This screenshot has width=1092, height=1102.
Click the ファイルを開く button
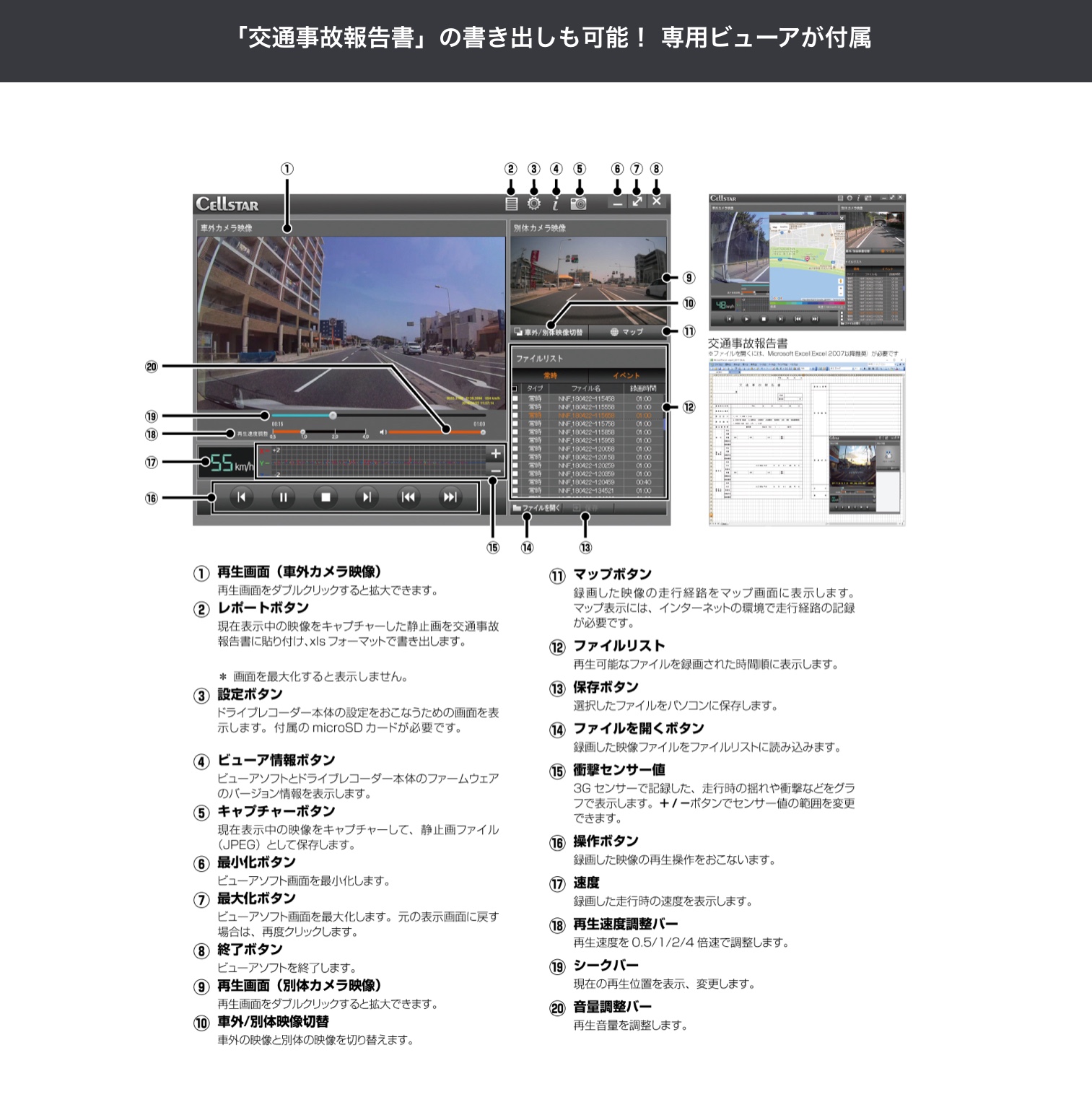(536, 508)
